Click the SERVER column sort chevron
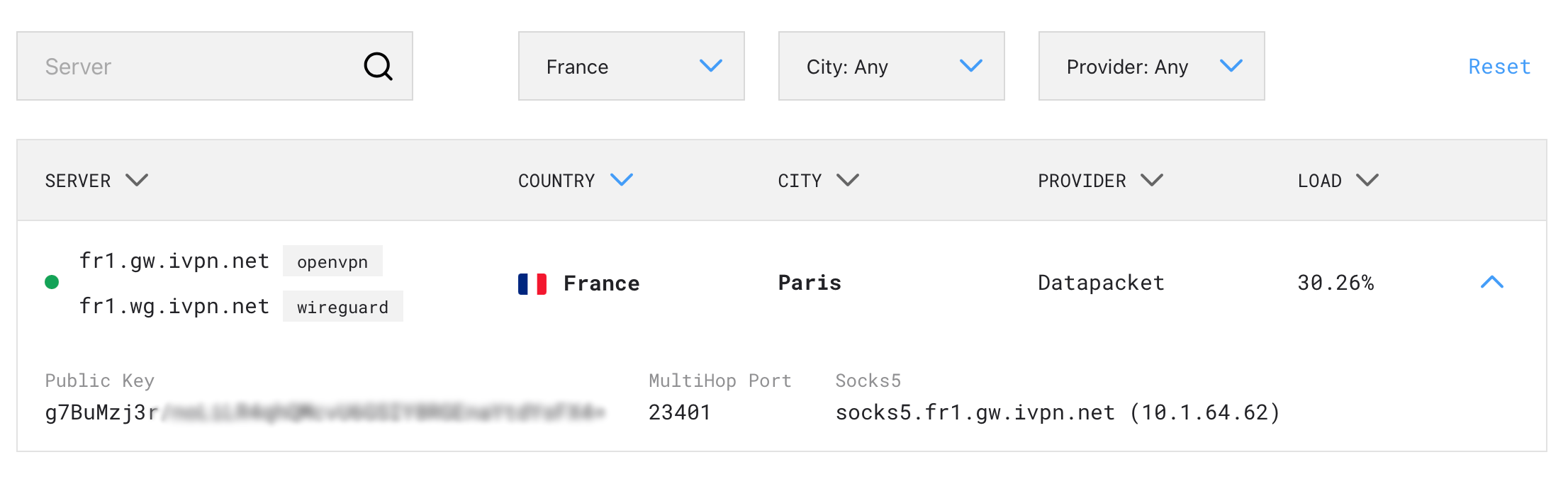 point(138,180)
